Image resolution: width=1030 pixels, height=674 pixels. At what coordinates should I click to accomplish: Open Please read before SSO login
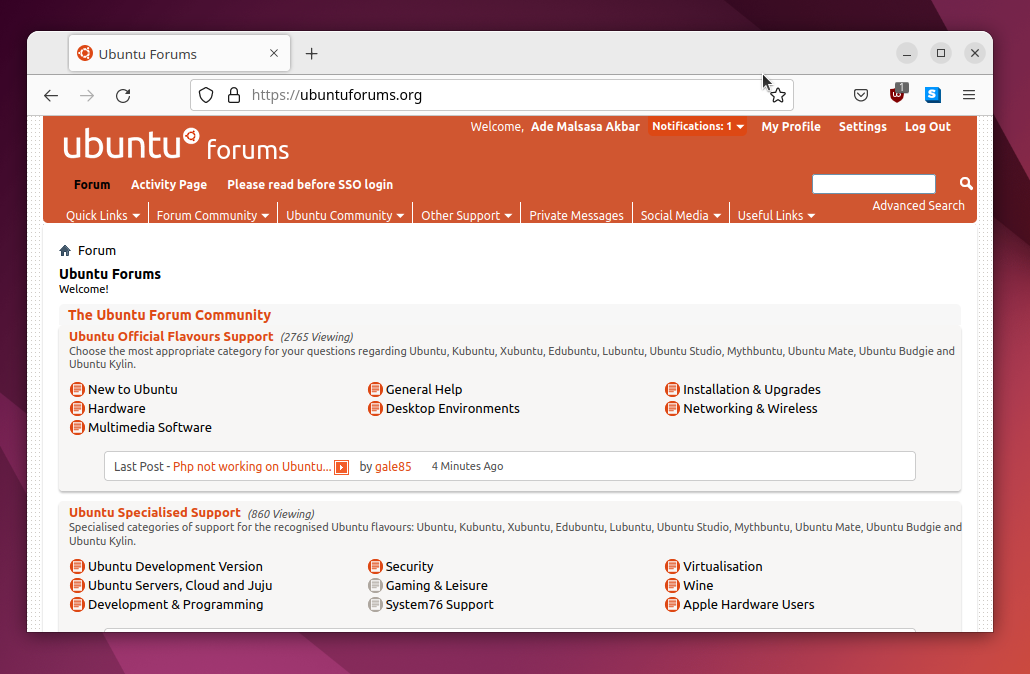pos(310,185)
